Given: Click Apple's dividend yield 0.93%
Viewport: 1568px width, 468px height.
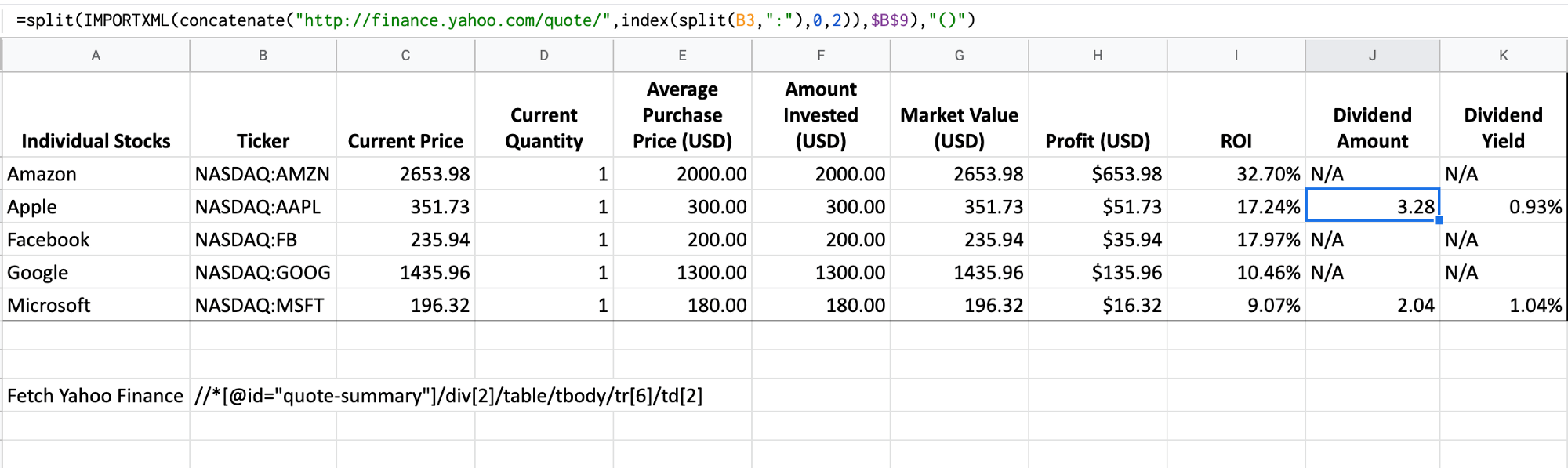Looking at the screenshot, I should (x=1504, y=206).
